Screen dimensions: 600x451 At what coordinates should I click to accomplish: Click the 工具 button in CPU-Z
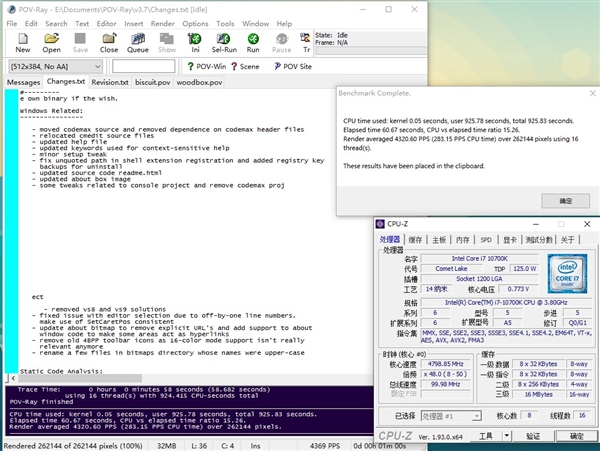tap(486, 436)
